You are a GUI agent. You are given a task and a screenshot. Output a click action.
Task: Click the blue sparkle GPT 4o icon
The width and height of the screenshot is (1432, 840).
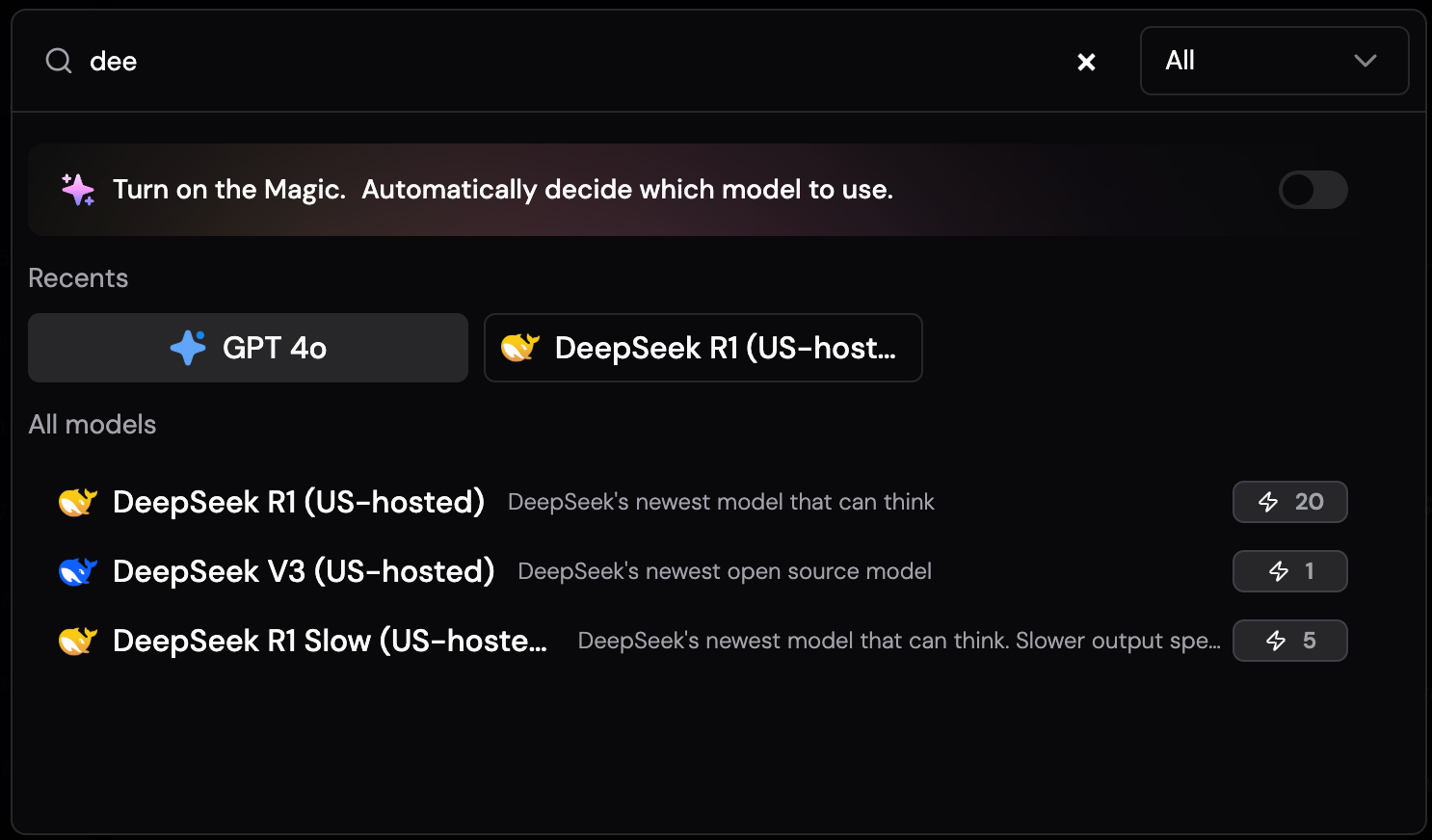click(x=188, y=348)
